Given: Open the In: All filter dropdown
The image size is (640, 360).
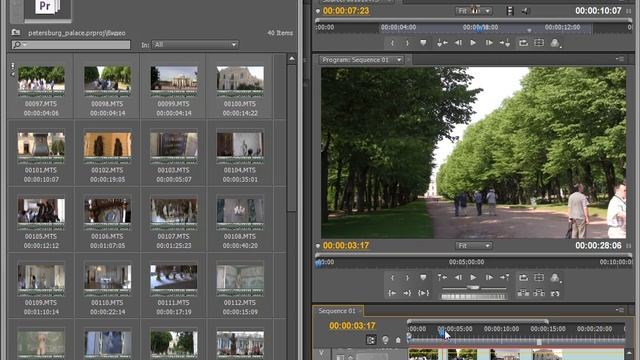Looking at the screenshot, I should 195,44.
